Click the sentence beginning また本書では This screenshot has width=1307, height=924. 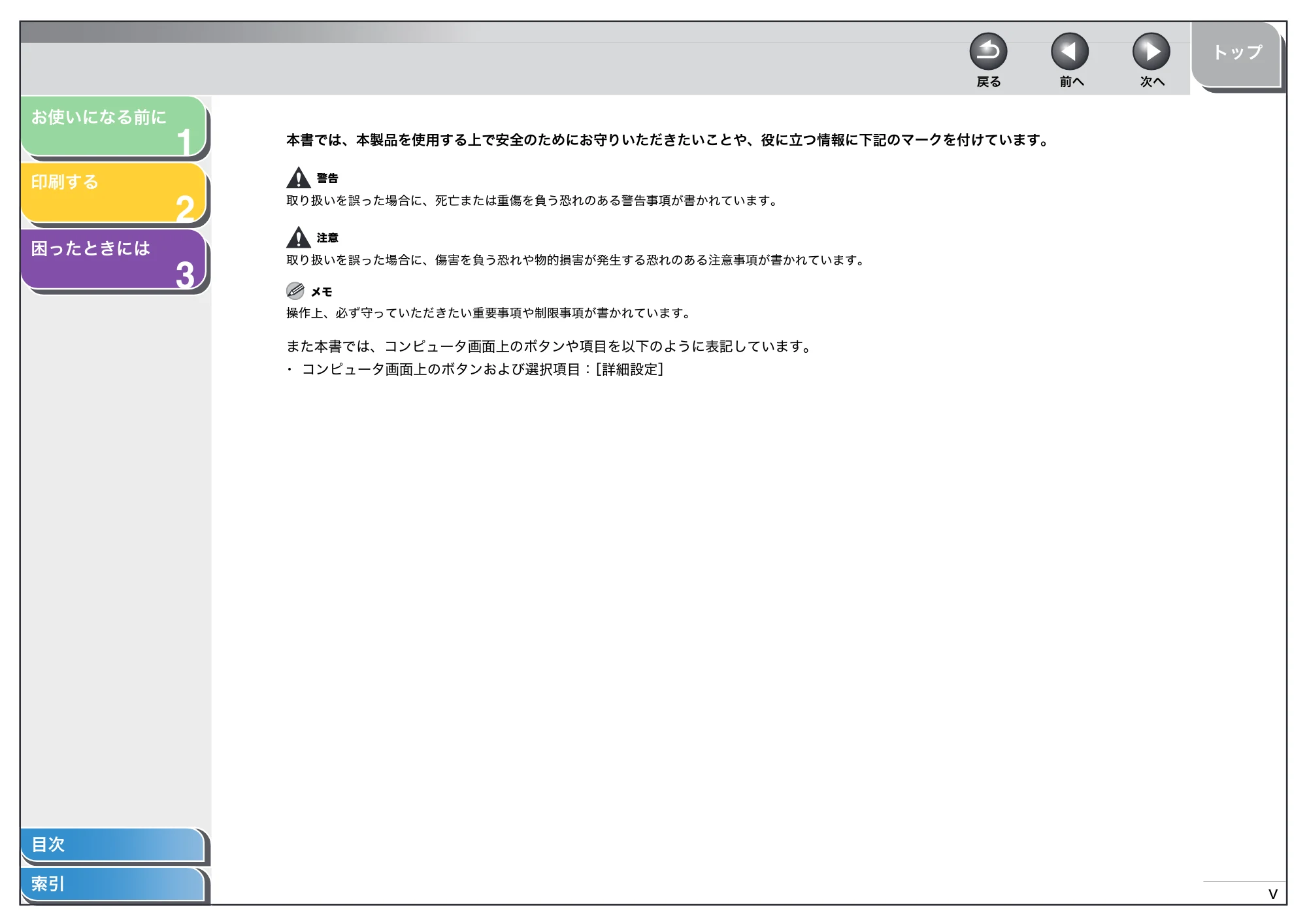tap(549, 347)
